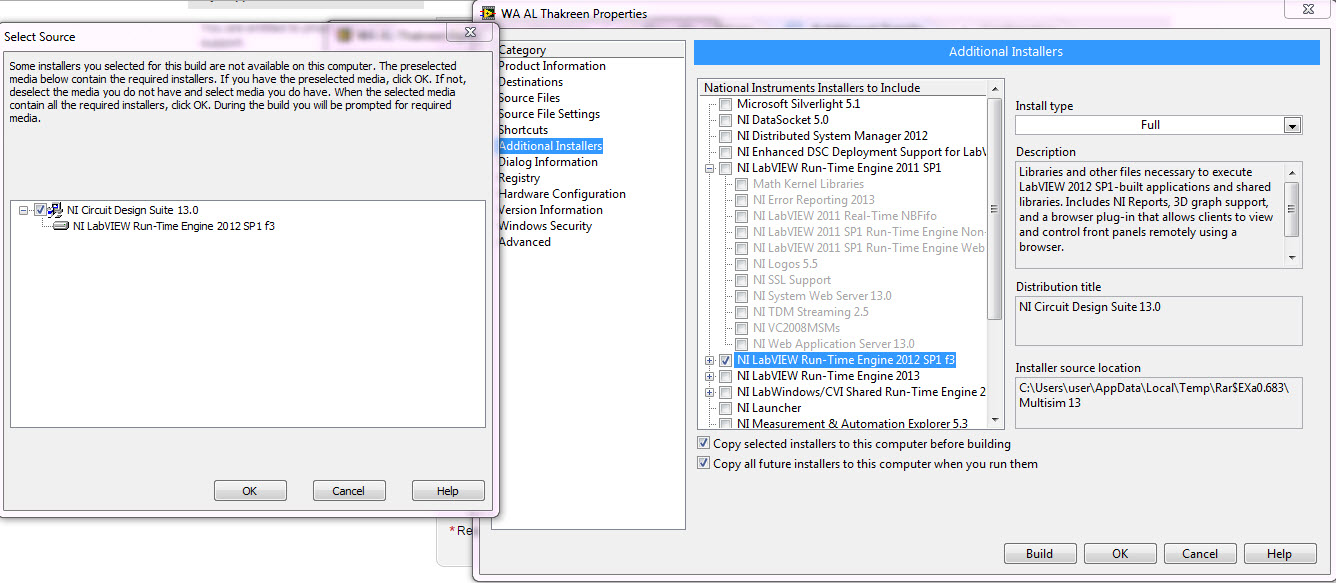Select the Source Files category
The image size is (1336, 583).
click(x=529, y=98)
